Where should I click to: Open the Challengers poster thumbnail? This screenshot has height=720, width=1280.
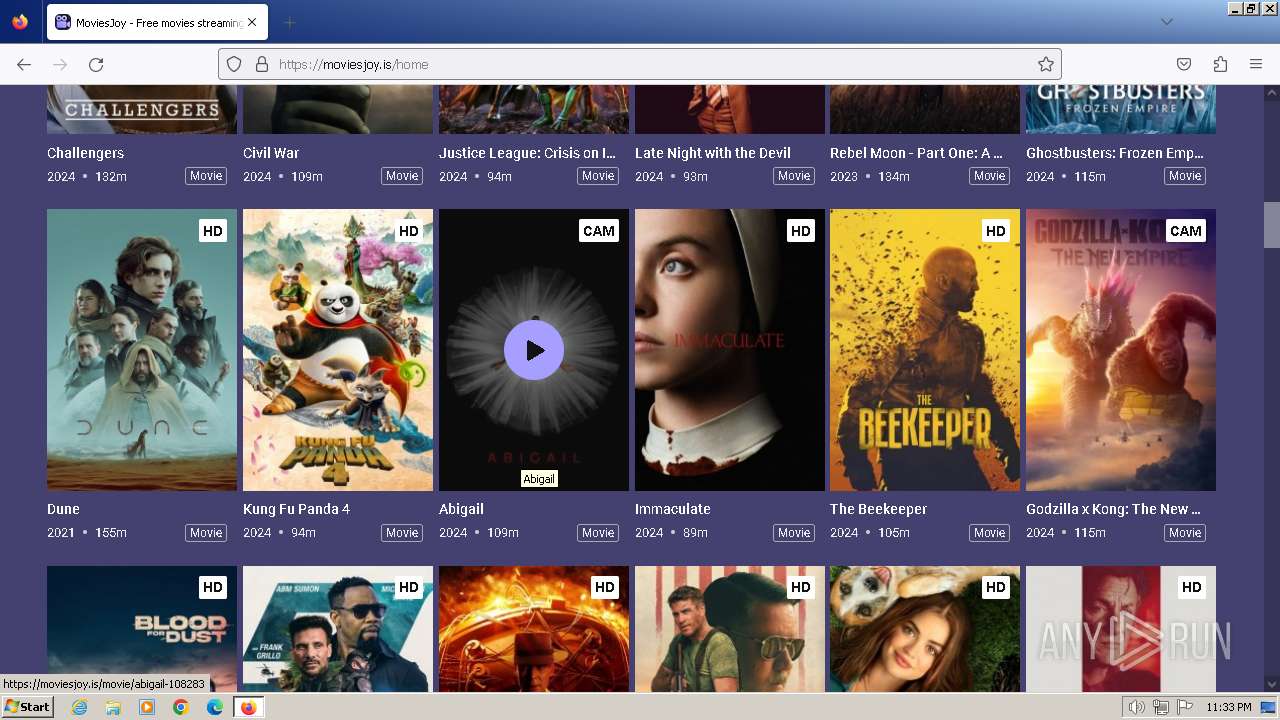point(142,109)
